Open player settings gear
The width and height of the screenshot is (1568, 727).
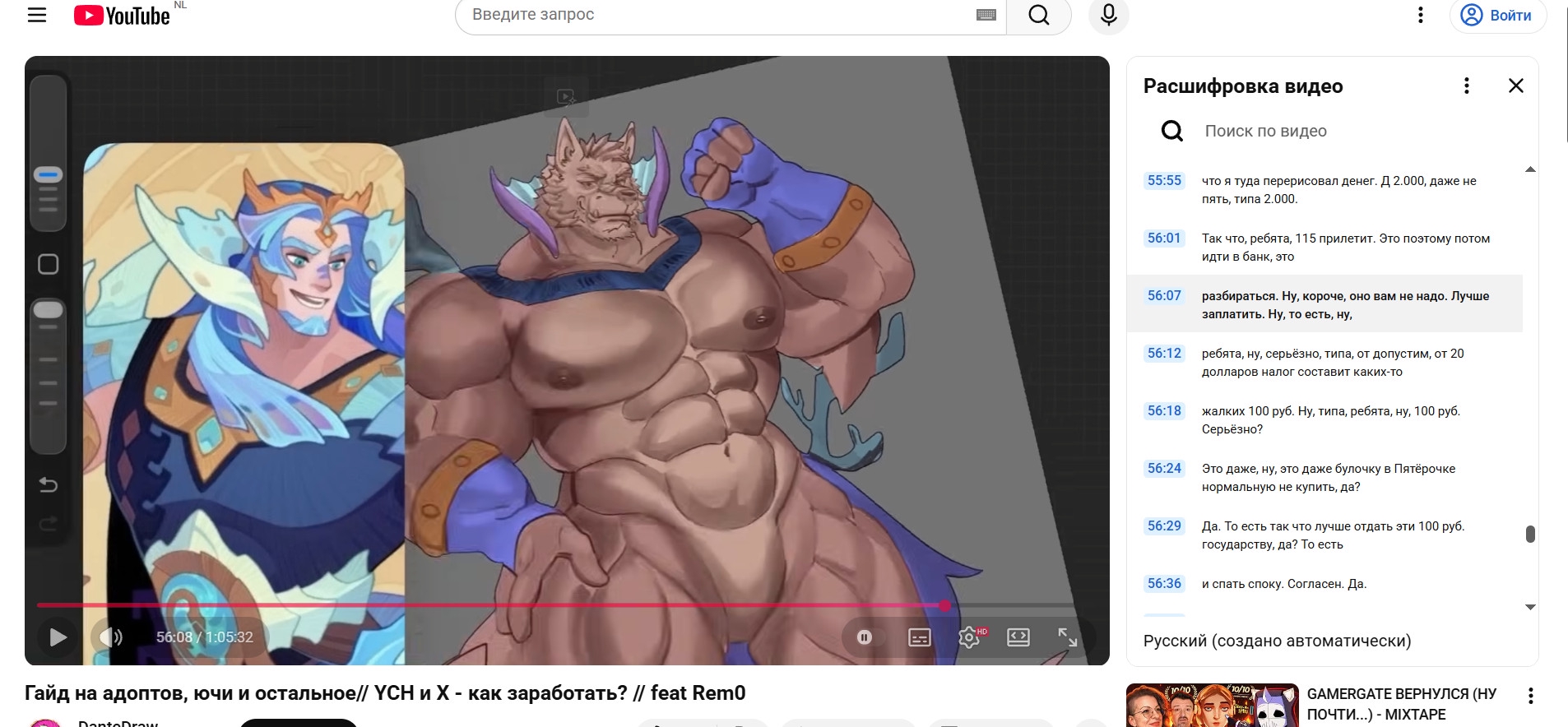click(x=969, y=637)
